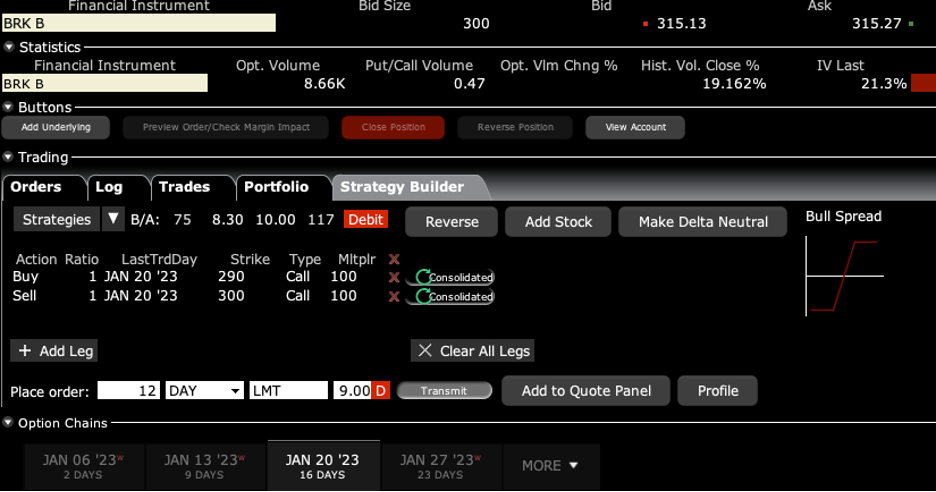
Task: Toggle the red D debit indicator
Action: (381, 390)
